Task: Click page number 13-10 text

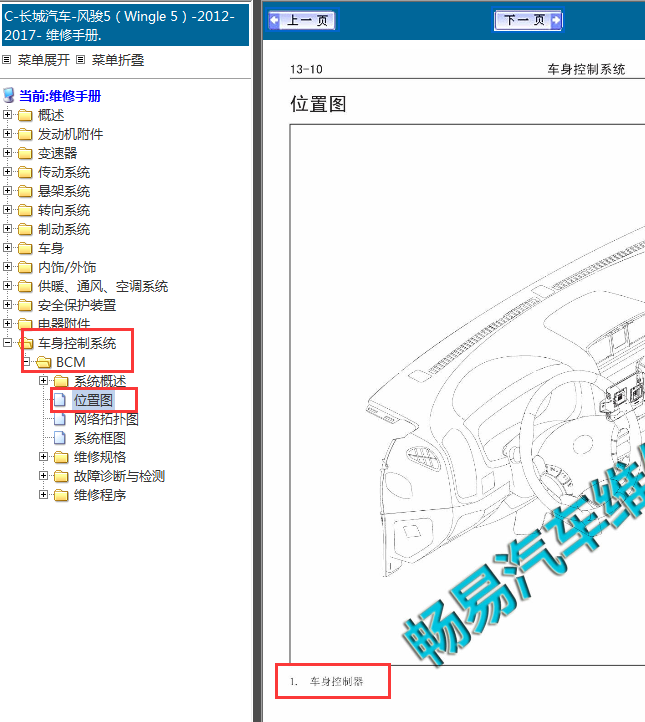Action: click(306, 70)
